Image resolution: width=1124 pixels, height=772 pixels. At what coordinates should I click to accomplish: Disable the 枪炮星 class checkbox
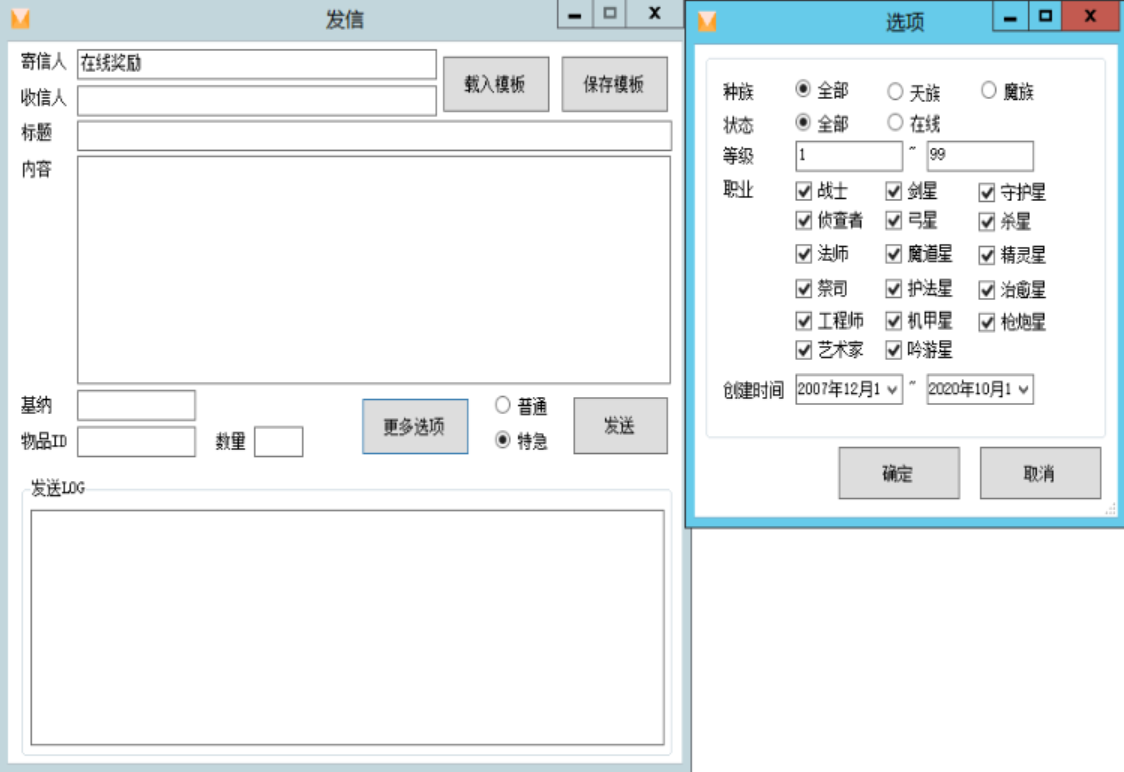tap(987, 322)
